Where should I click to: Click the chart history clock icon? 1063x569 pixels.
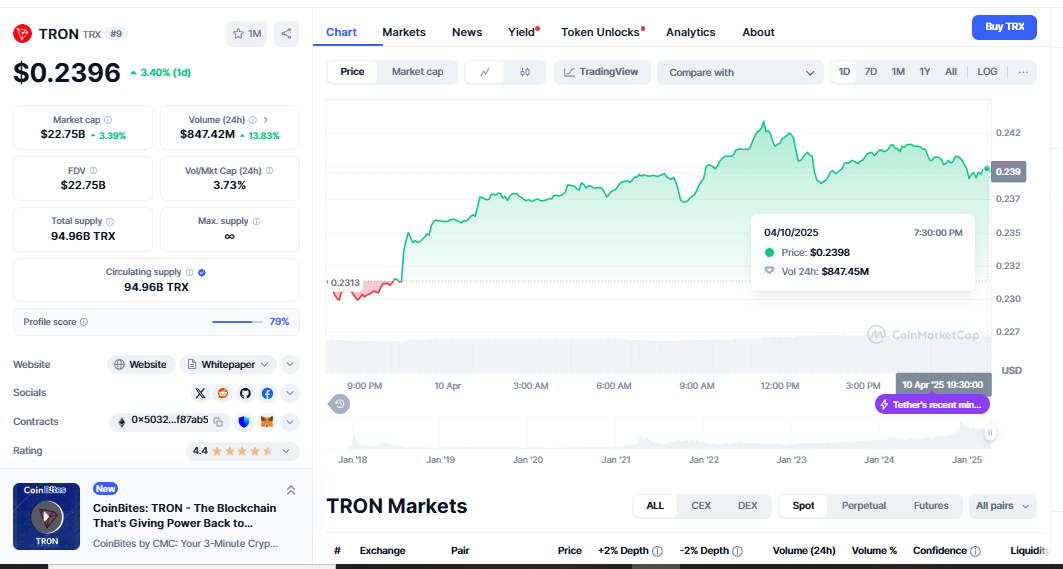(340, 405)
